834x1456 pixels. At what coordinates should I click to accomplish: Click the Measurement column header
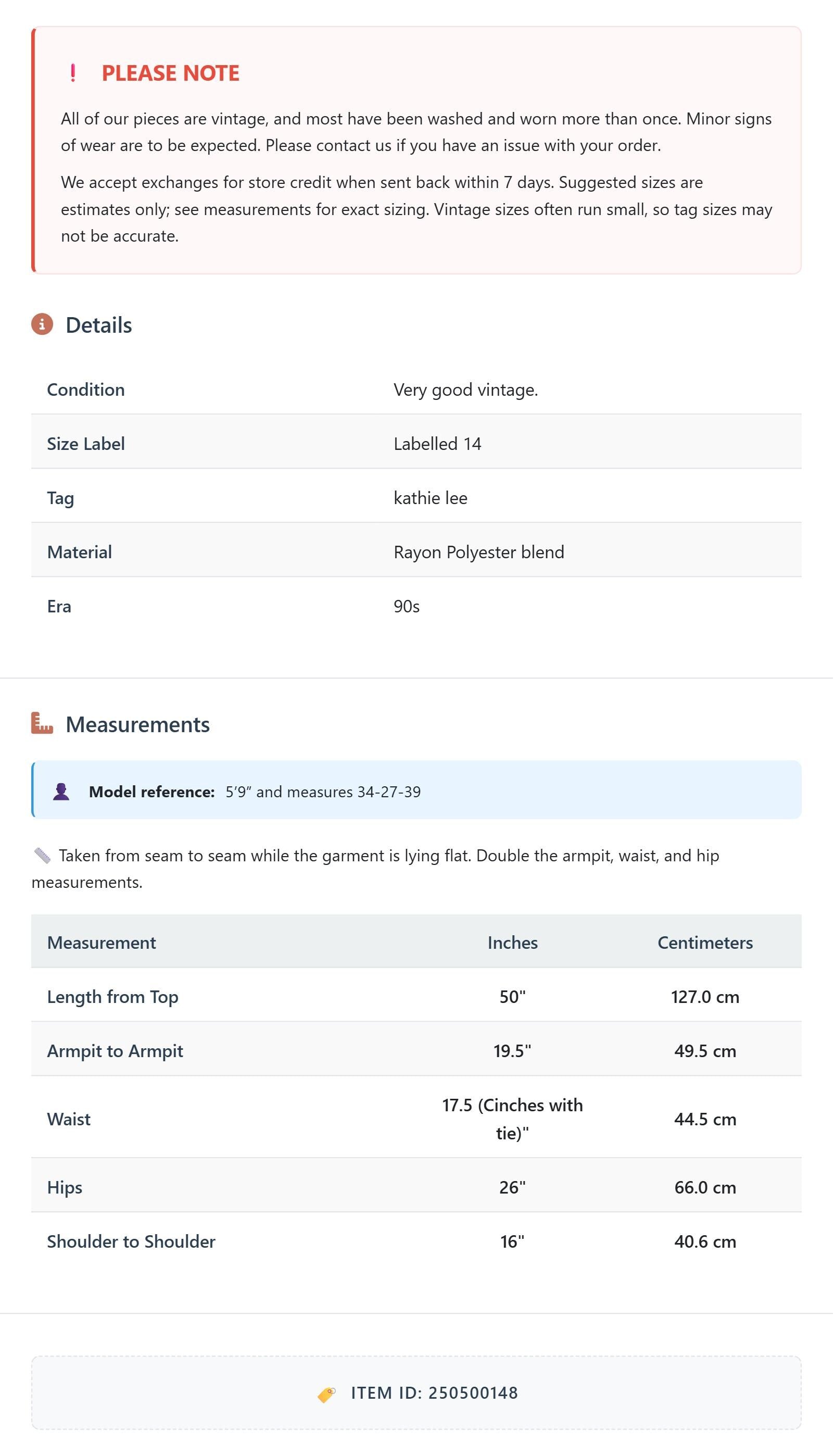pos(102,943)
